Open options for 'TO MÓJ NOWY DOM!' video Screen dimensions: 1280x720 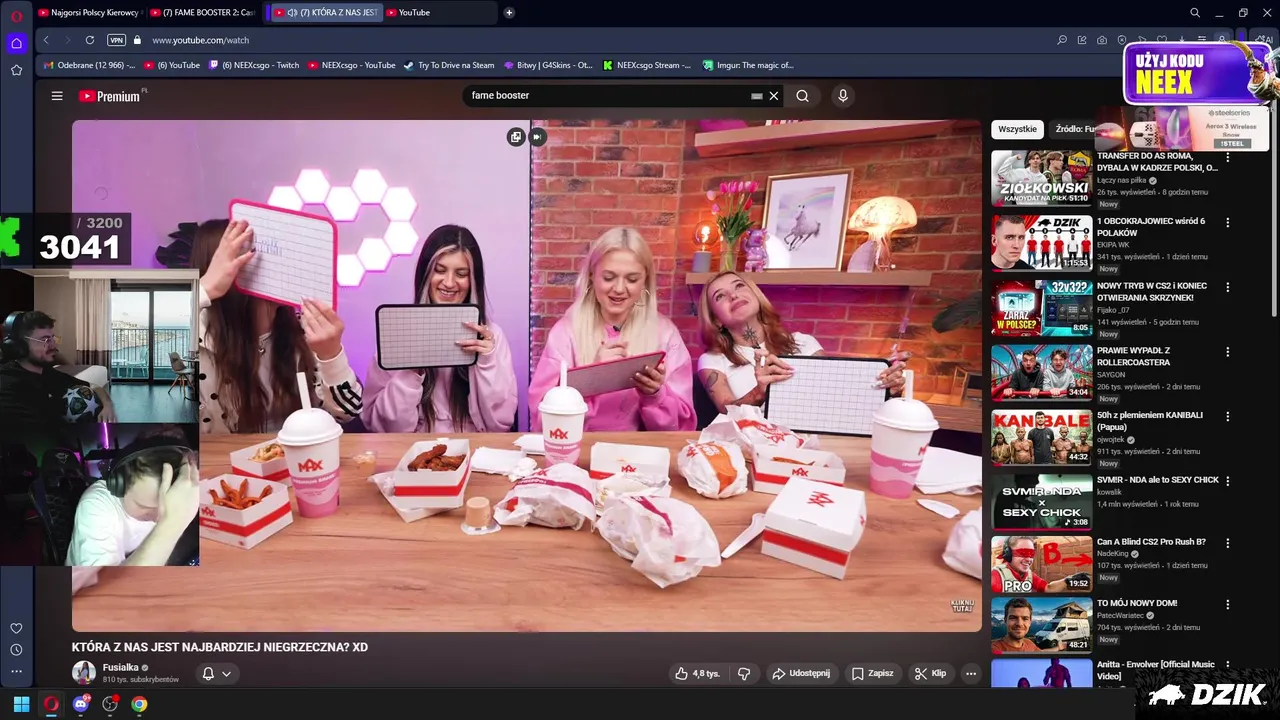1228,605
